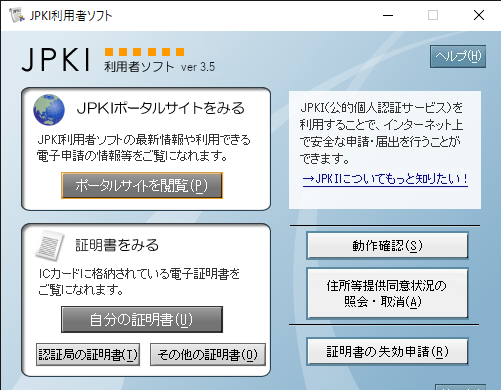Open 住所等提供同意状況の照会・取消(A) button
The height and width of the screenshot is (390, 501).
coord(387,293)
